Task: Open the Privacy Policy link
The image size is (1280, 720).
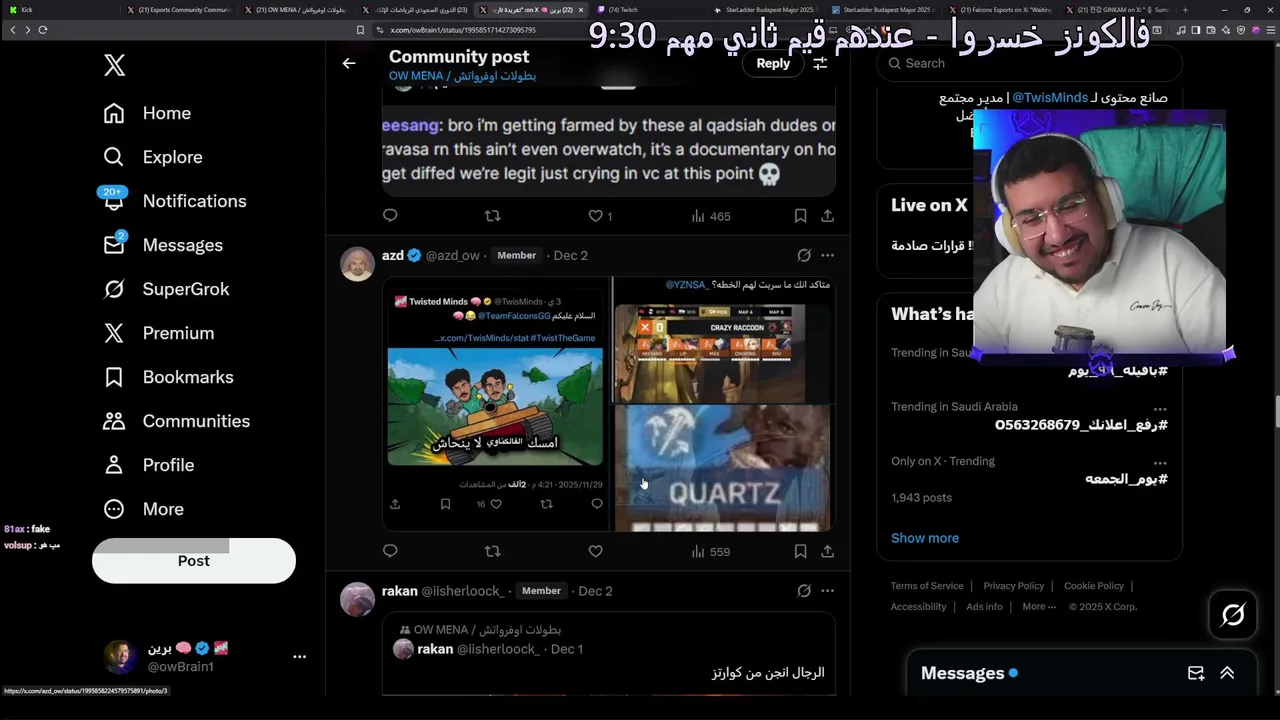Action: coord(1014,586)
